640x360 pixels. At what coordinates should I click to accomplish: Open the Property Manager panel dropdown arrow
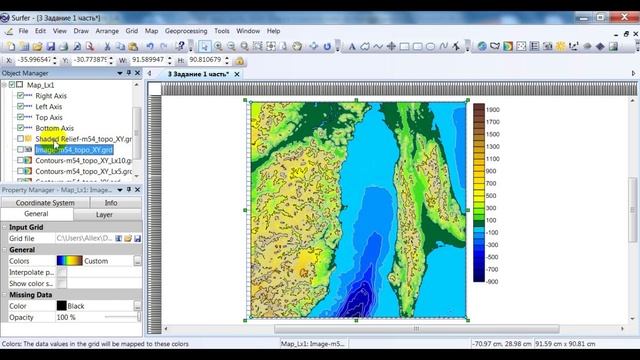pyautogui.click(x=120, y=190)
